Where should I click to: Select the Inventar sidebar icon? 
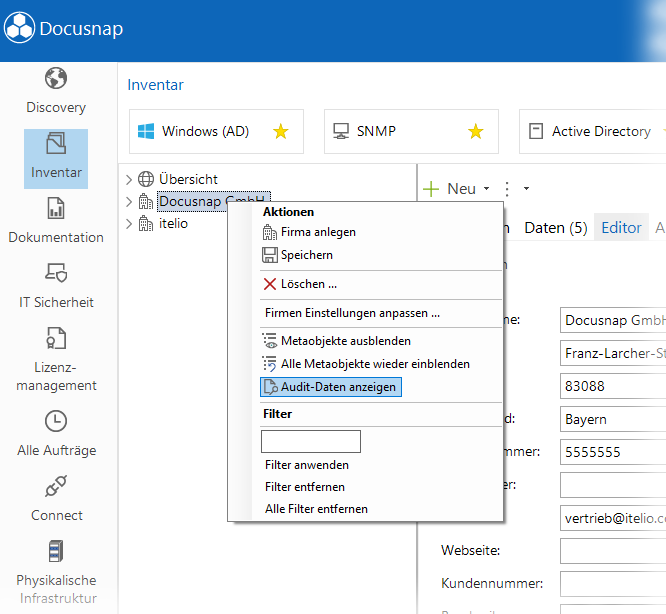click(x=56, y=143)
